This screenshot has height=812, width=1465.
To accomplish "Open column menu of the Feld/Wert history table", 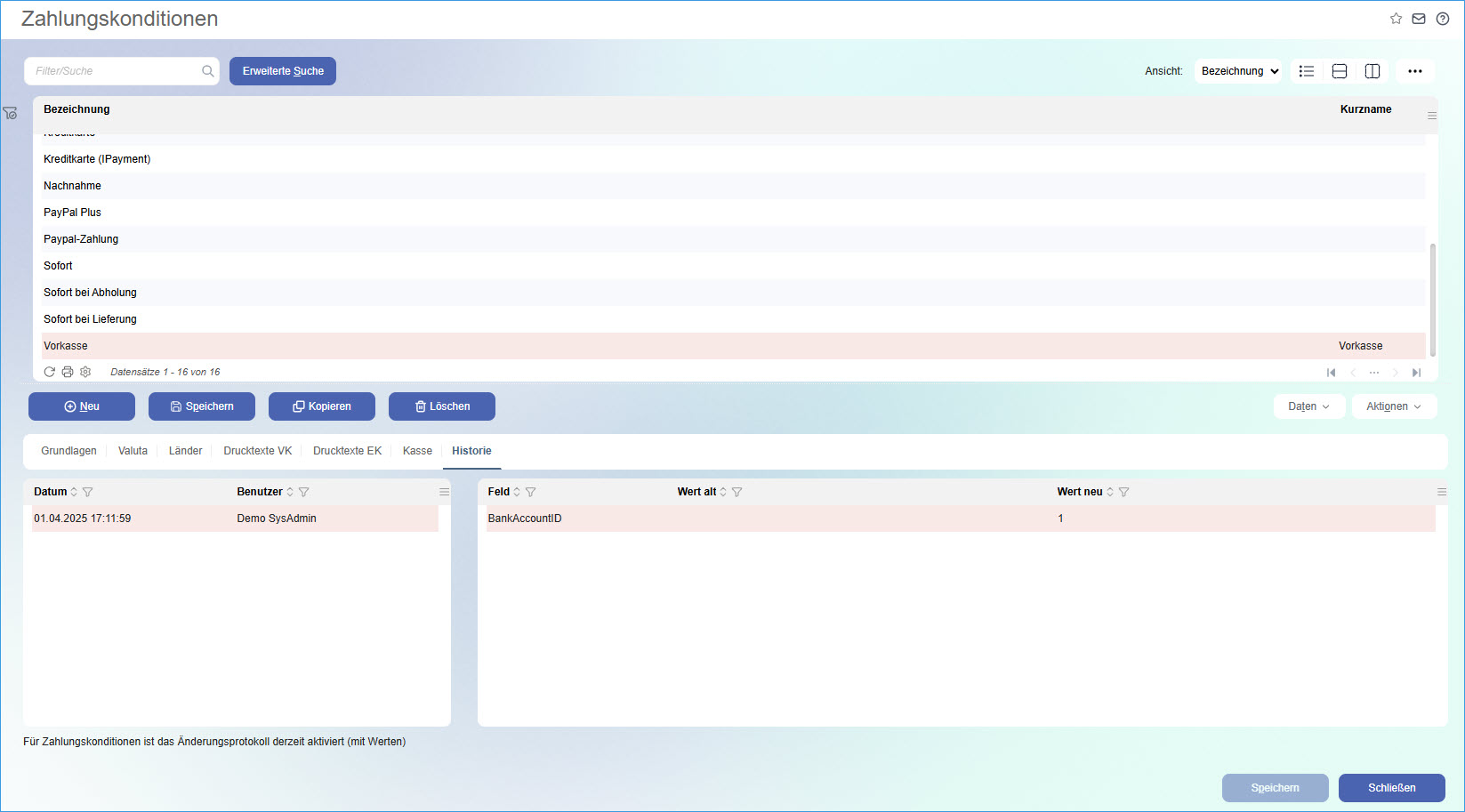I will tap(1442, 492).
